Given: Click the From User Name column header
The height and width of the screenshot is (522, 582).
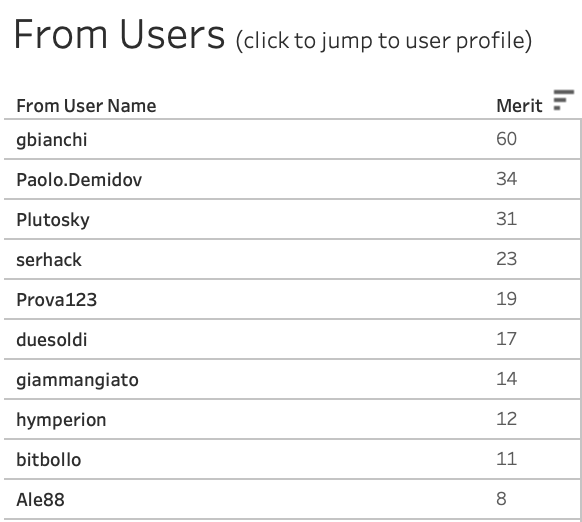Looking at the screenshot, I should pos(86,106).
